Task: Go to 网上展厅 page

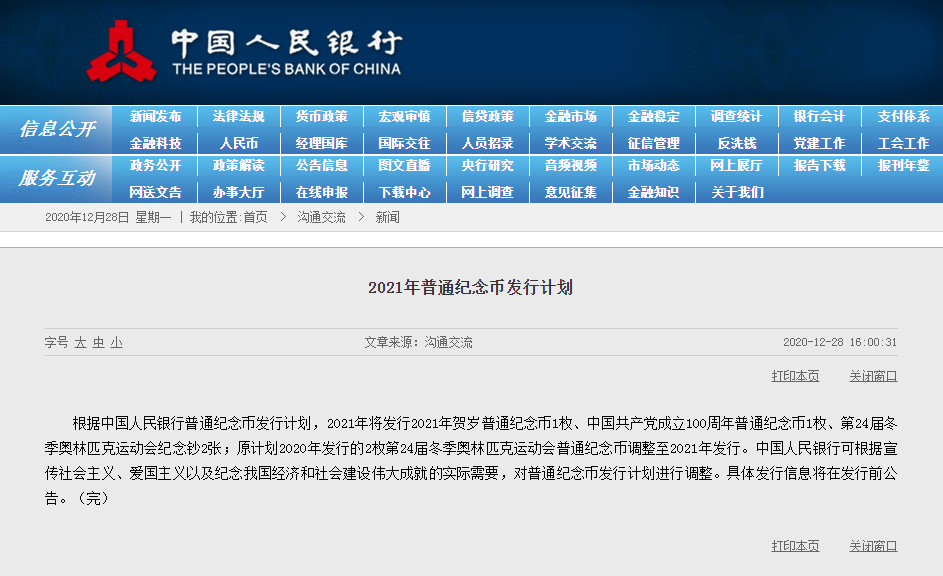Action: tap(736, 165)
